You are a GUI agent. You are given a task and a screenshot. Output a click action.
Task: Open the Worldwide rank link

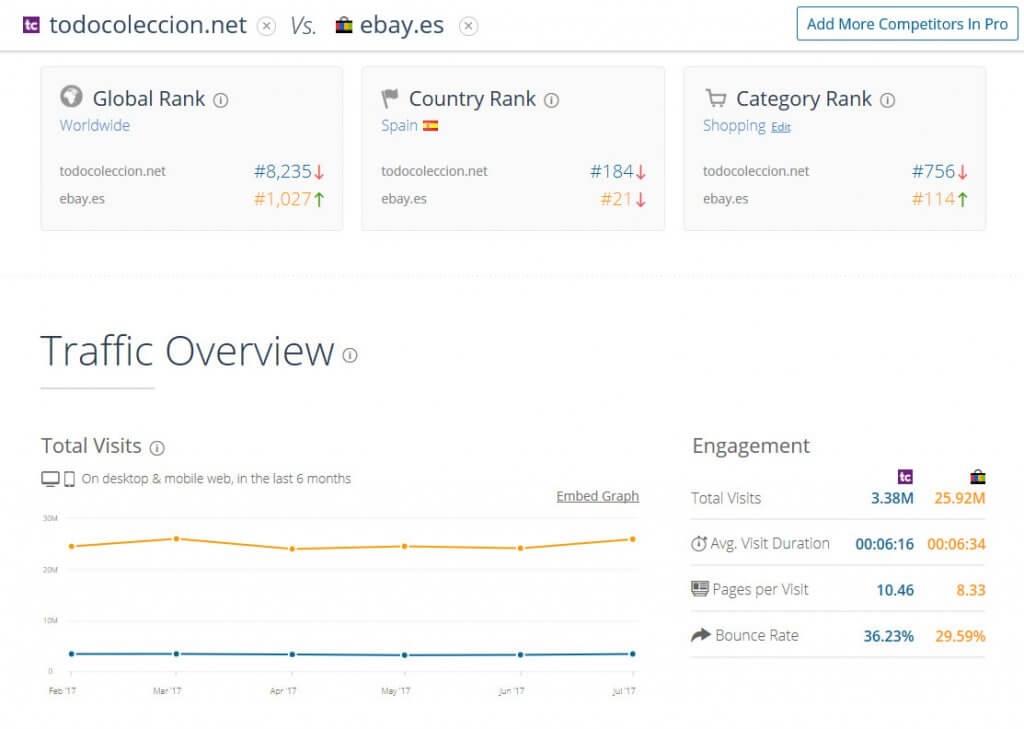[94, 125]
